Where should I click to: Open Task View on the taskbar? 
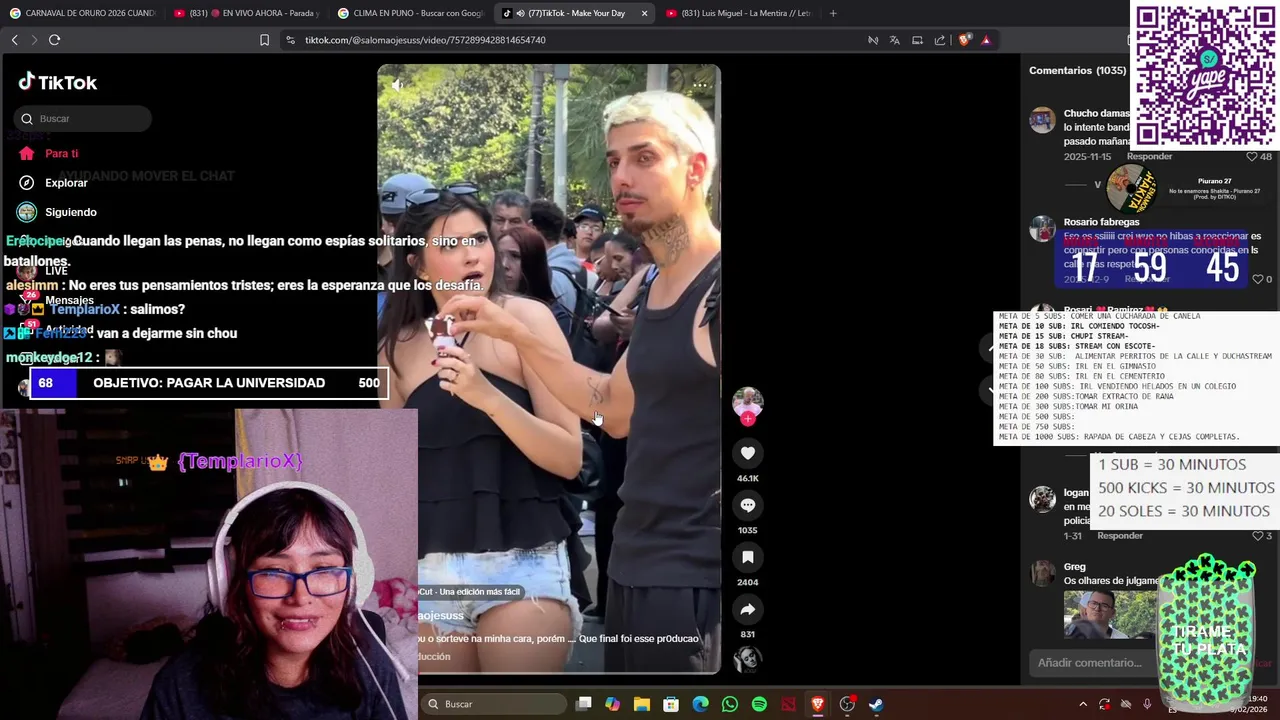click(x=584, y=704)
